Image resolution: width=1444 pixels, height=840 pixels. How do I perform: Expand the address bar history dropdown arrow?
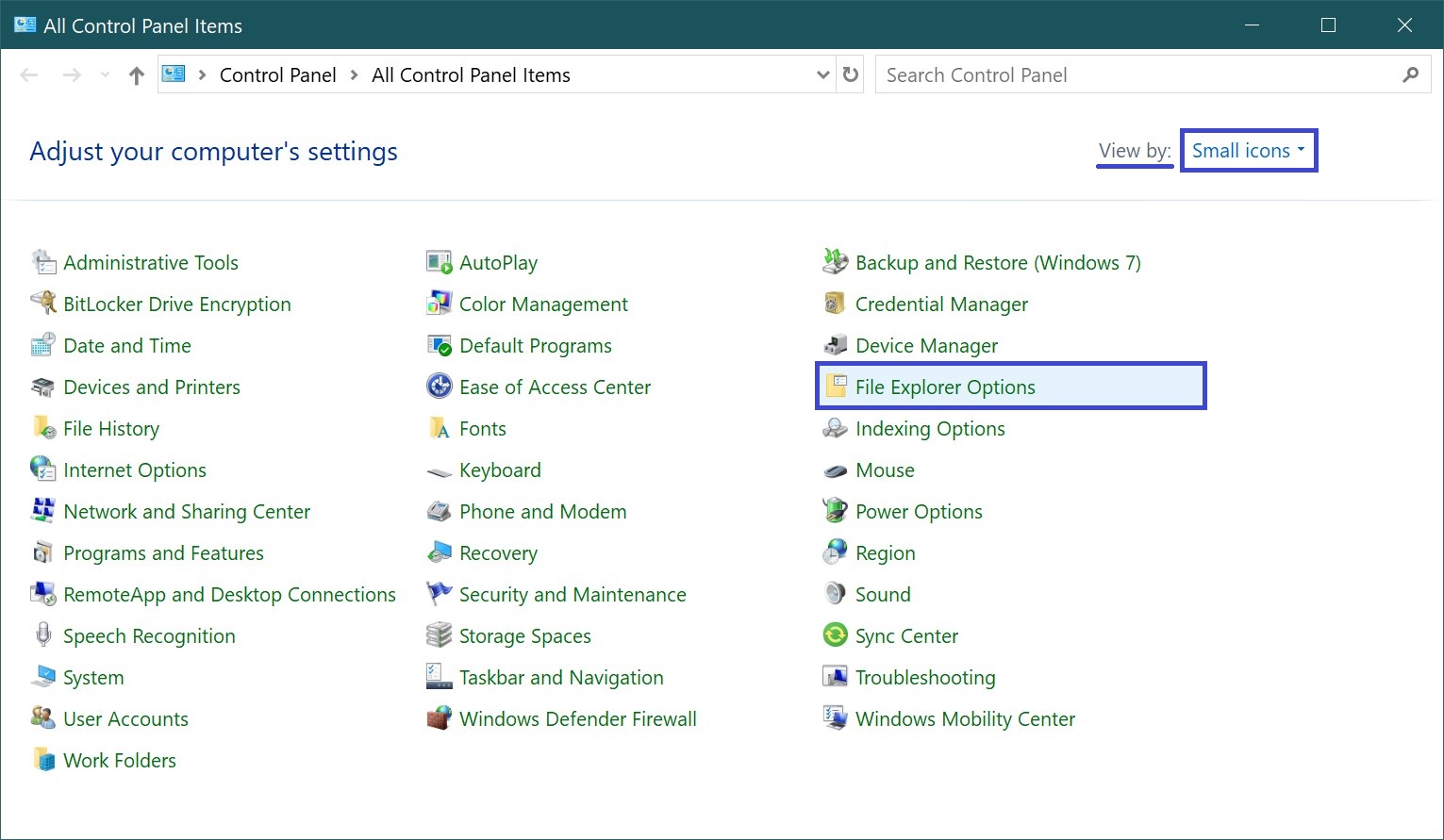tap(822, 74)
